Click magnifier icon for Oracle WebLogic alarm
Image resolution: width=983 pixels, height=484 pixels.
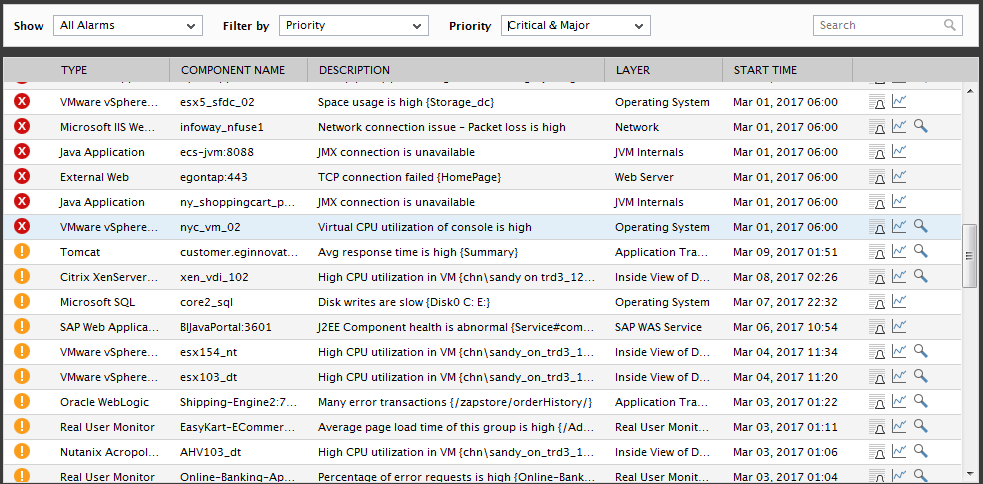(x=920, y=402)
